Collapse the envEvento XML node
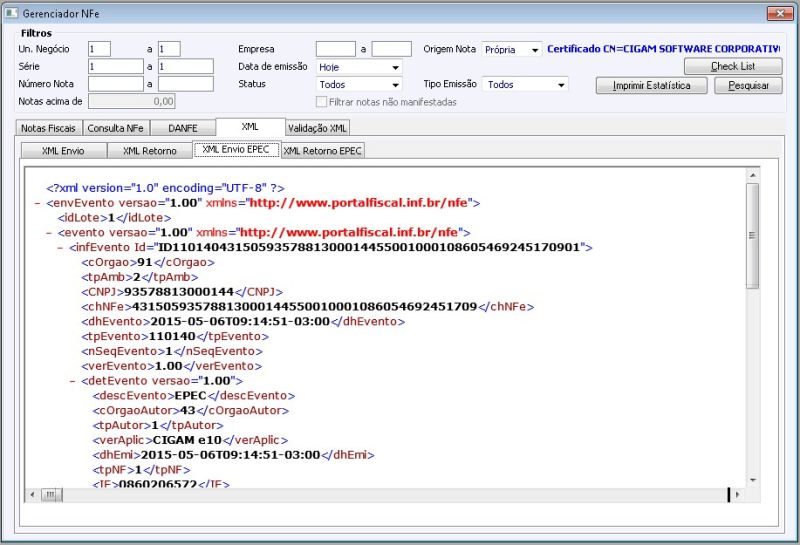 (x=37, y=203)
